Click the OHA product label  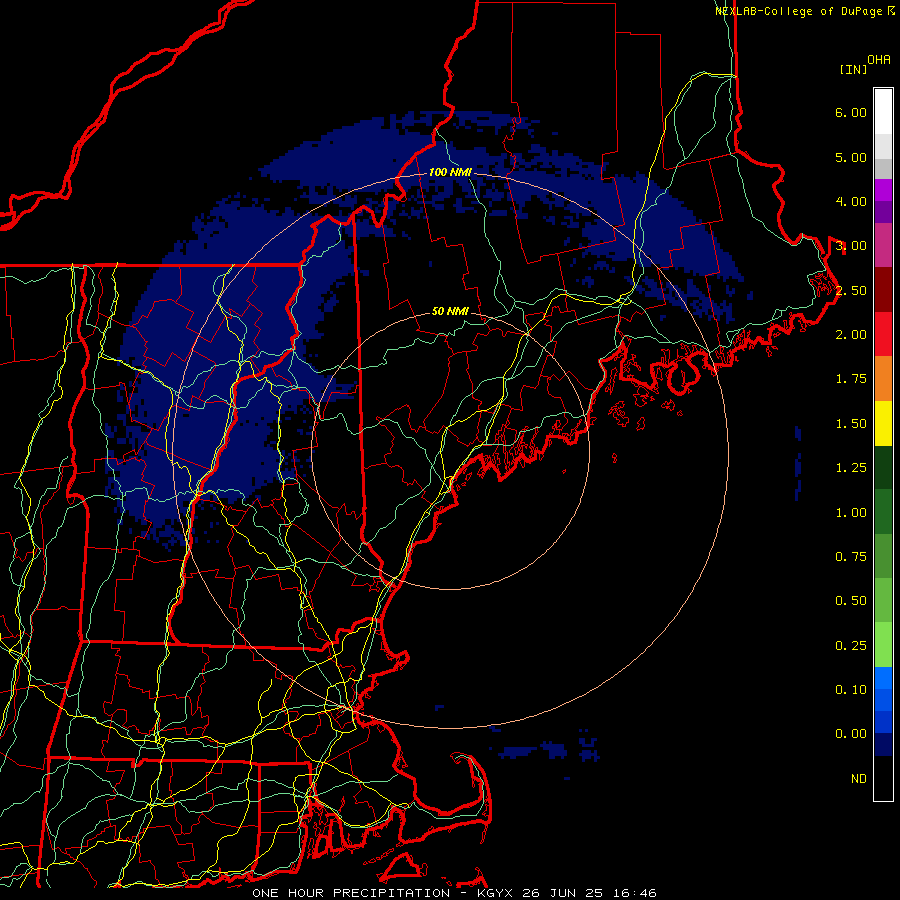click(879, 60)
